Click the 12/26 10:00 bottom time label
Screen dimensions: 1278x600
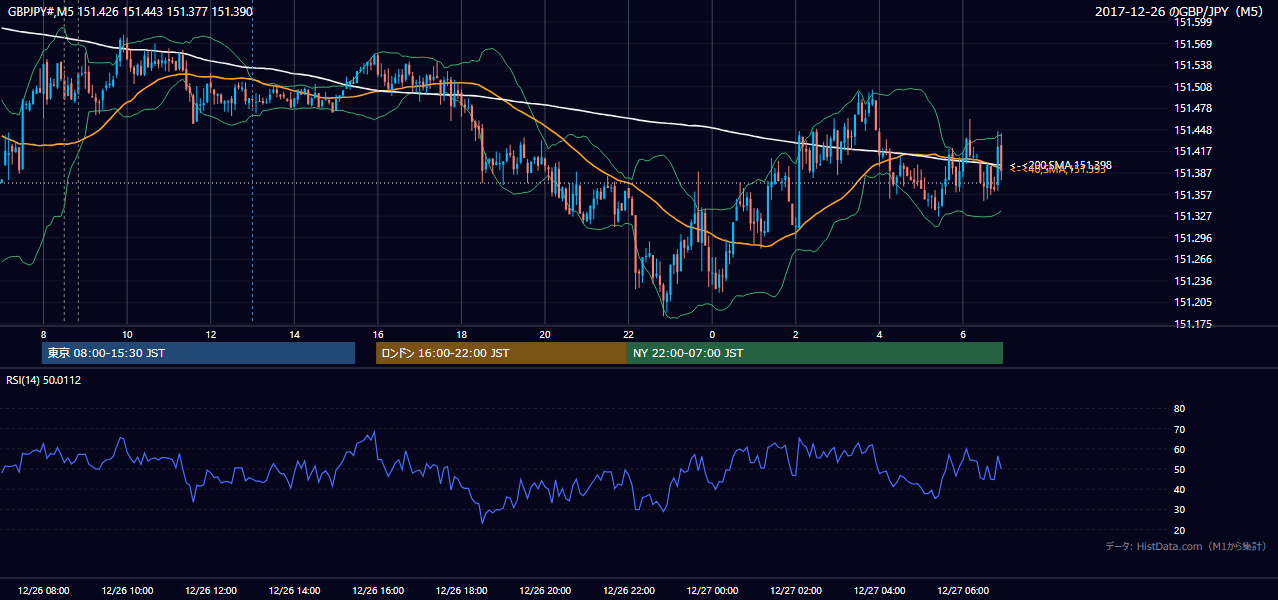127,591
